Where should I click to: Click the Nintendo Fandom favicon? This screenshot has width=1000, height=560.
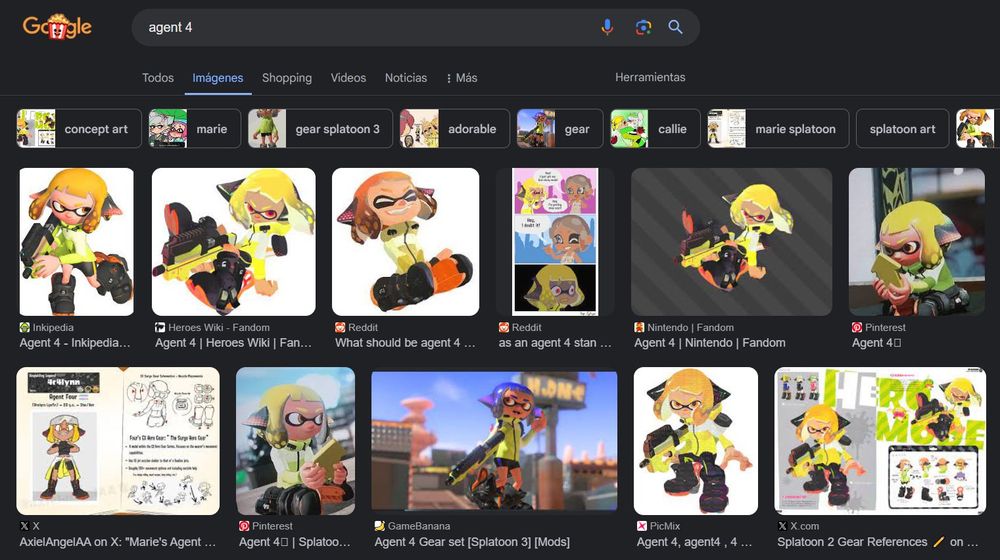click(639, 327)
